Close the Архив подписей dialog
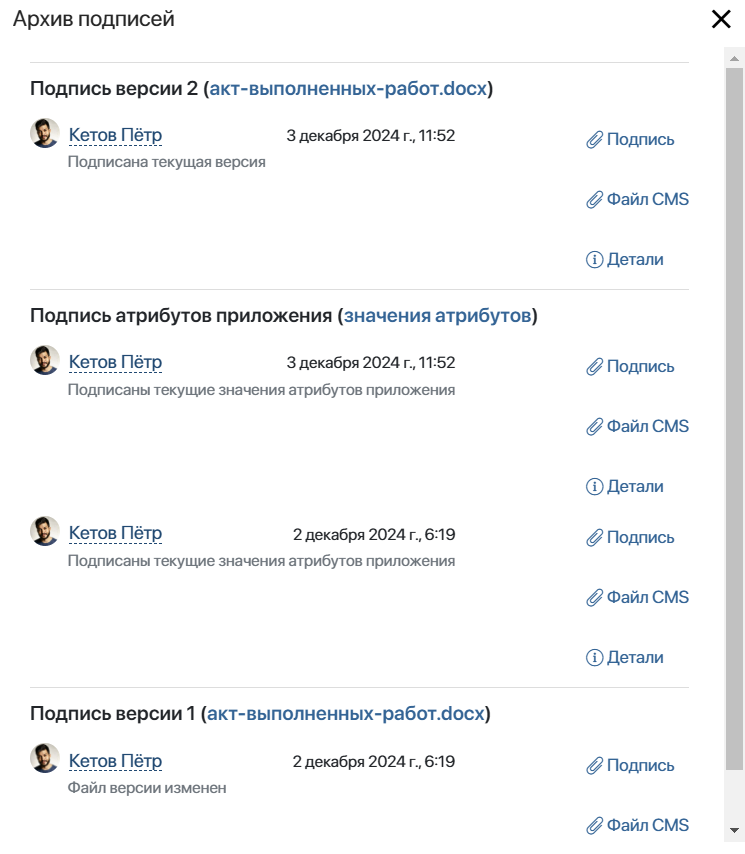 (x=721, y=19)
